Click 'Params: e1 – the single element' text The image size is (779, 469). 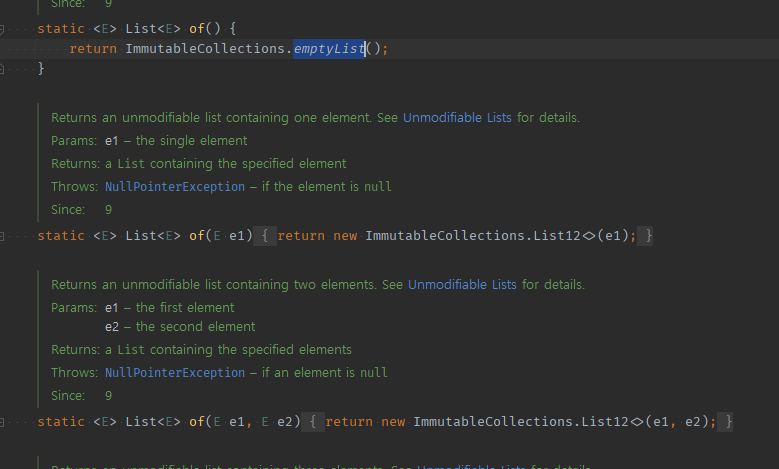click(x=149, y=141)
